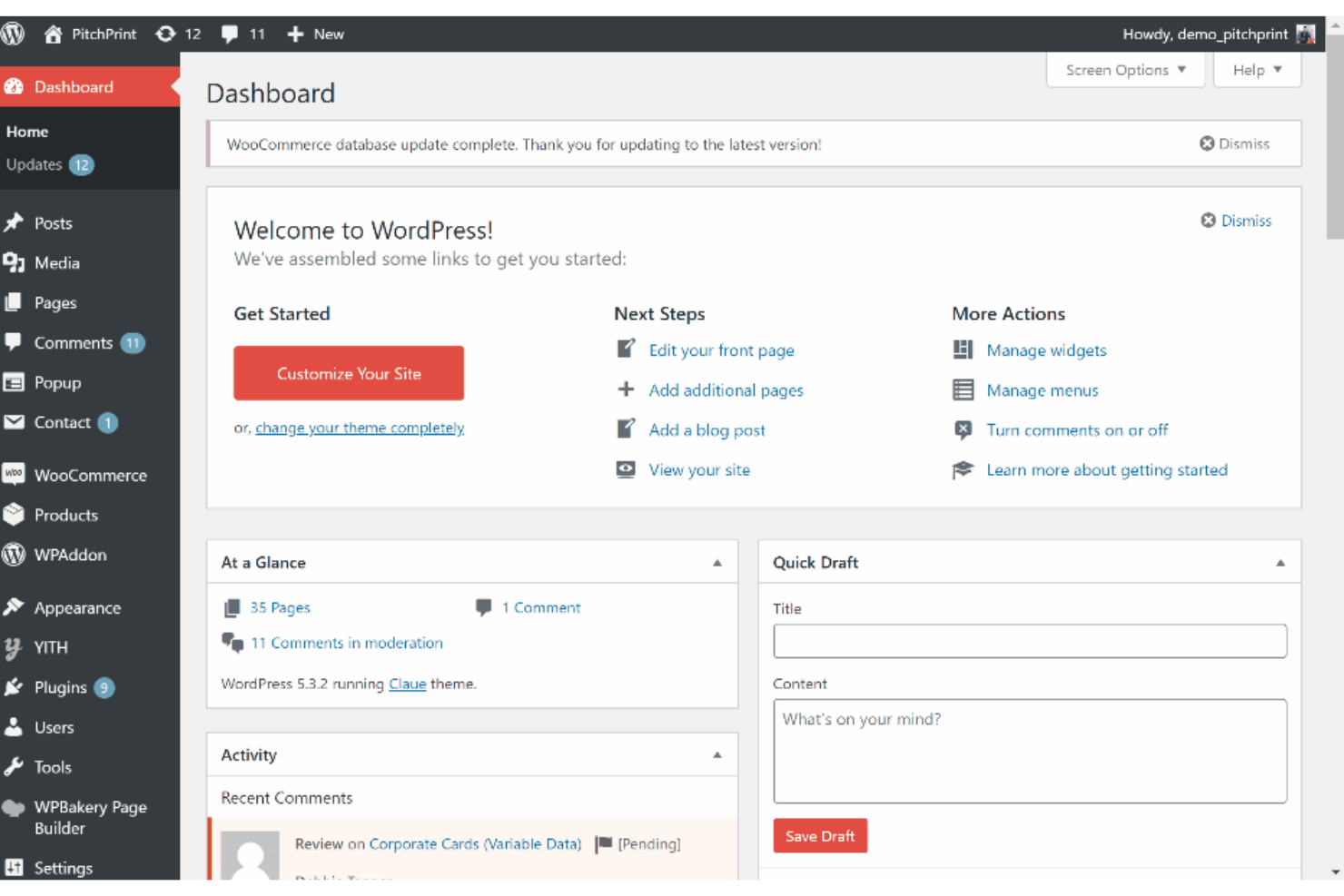Open the Claue theme link
Screen dimensions: 1344x896
pos(408,684)
